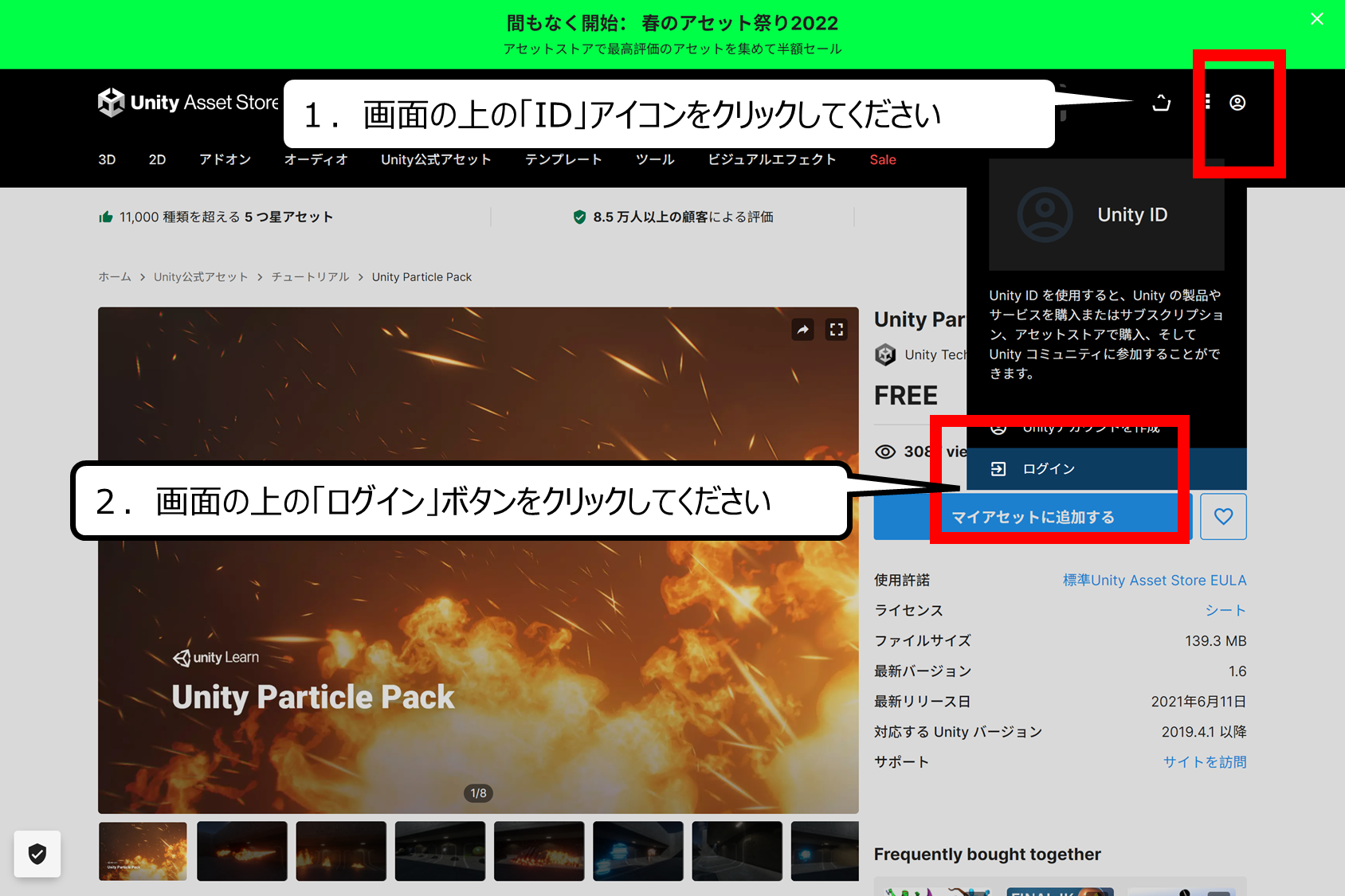Viewport: 1345px width, 896px height.
Task: Open the オーディオ category menu
Action: [316, 159]
